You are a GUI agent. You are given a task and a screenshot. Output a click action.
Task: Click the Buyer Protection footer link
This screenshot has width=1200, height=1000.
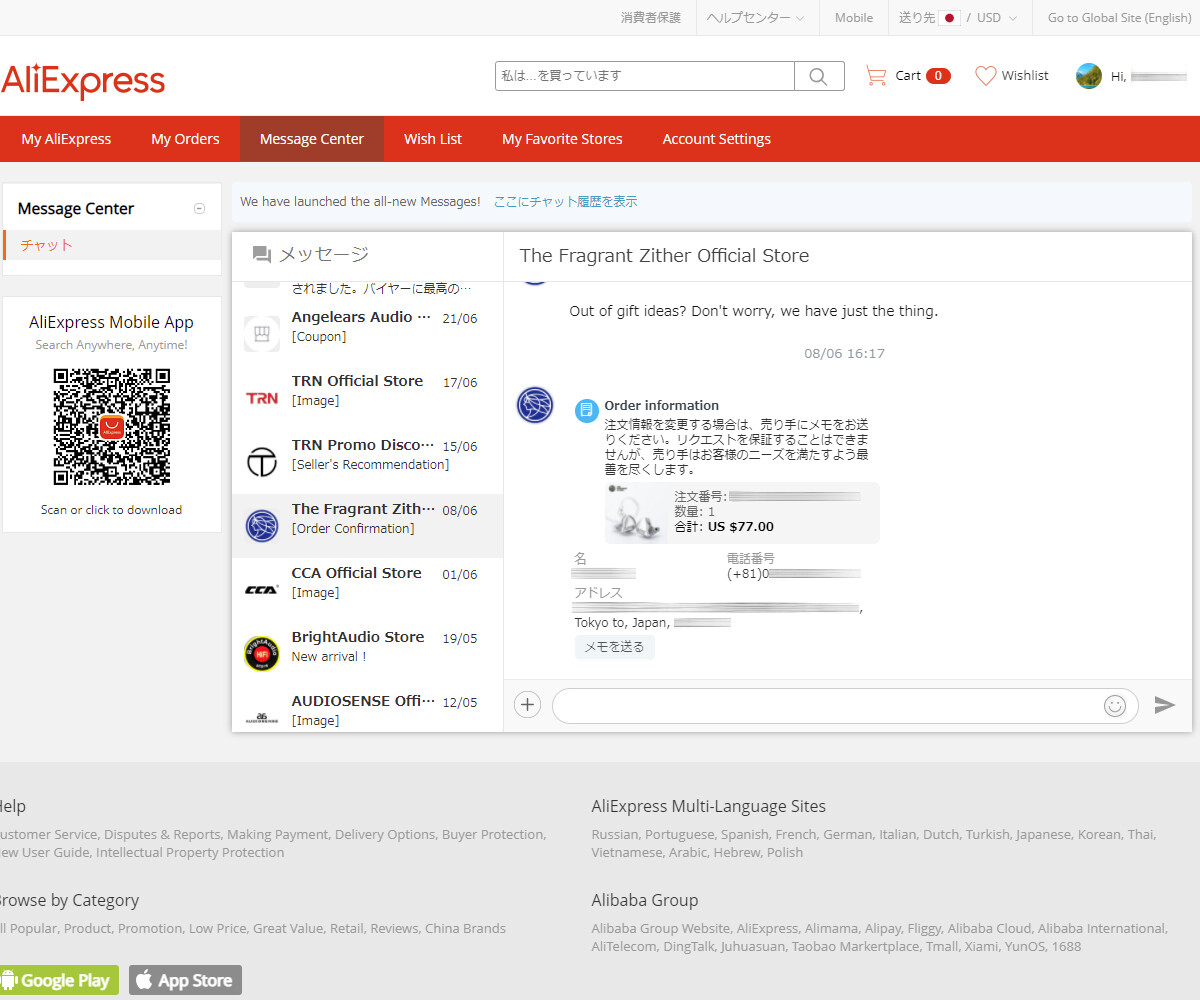[493, 834]
